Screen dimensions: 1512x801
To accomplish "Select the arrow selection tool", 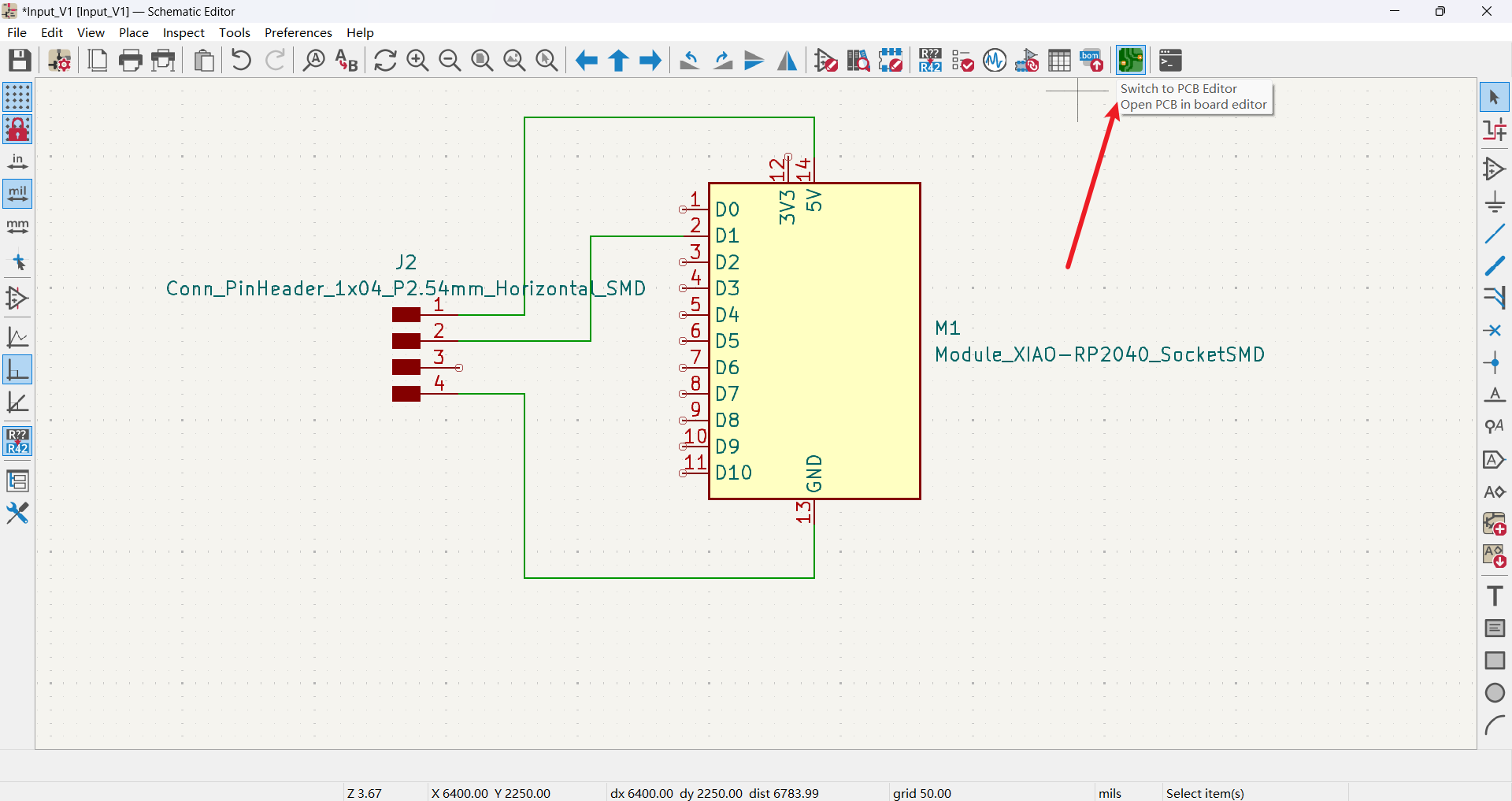I will (1494, 97).
